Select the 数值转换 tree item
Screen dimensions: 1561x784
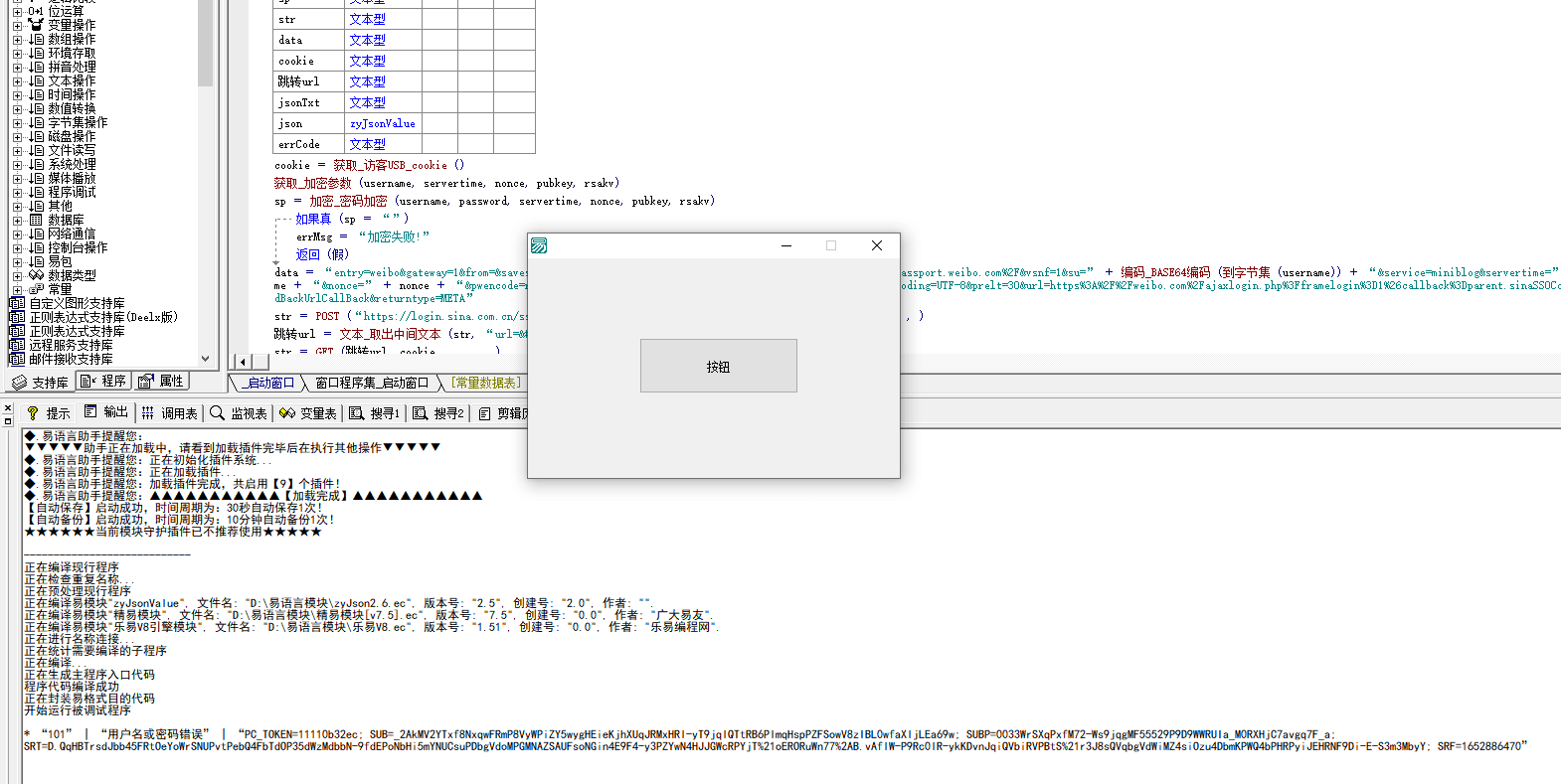point(72,108)
